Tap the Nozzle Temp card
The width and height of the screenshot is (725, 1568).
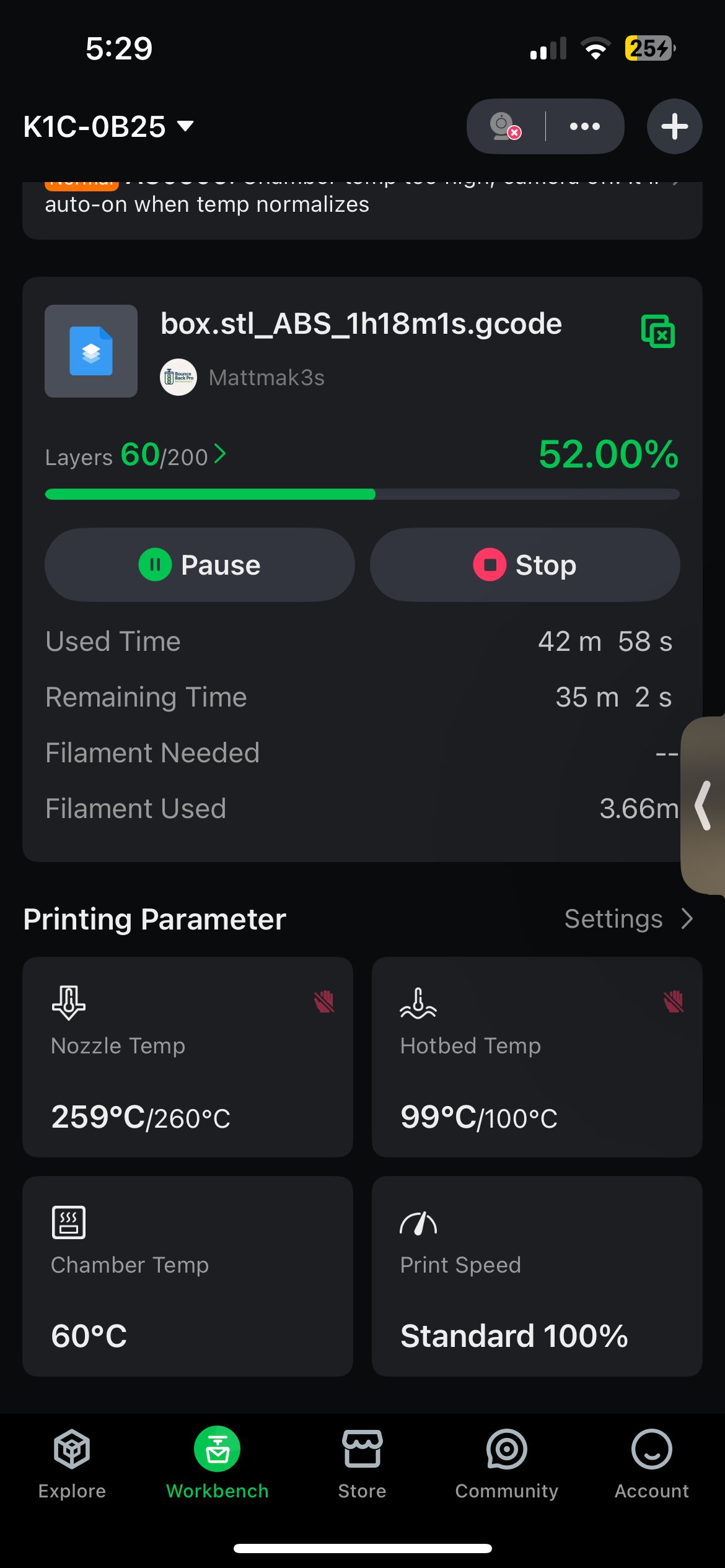pyautogui.click(x=188, y=1056)
